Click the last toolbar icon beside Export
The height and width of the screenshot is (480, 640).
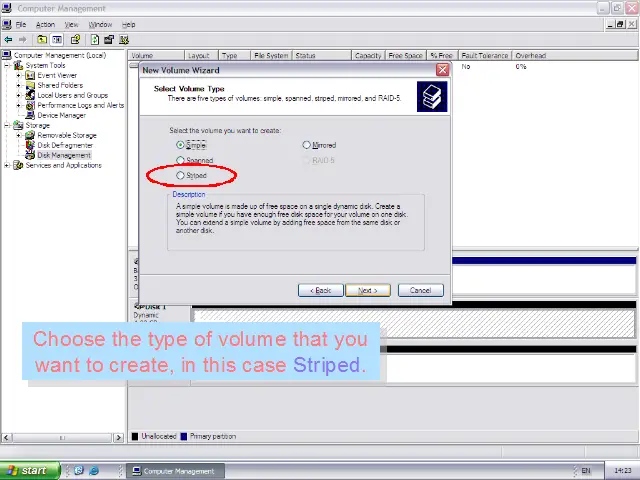click(x=124, y=40)
